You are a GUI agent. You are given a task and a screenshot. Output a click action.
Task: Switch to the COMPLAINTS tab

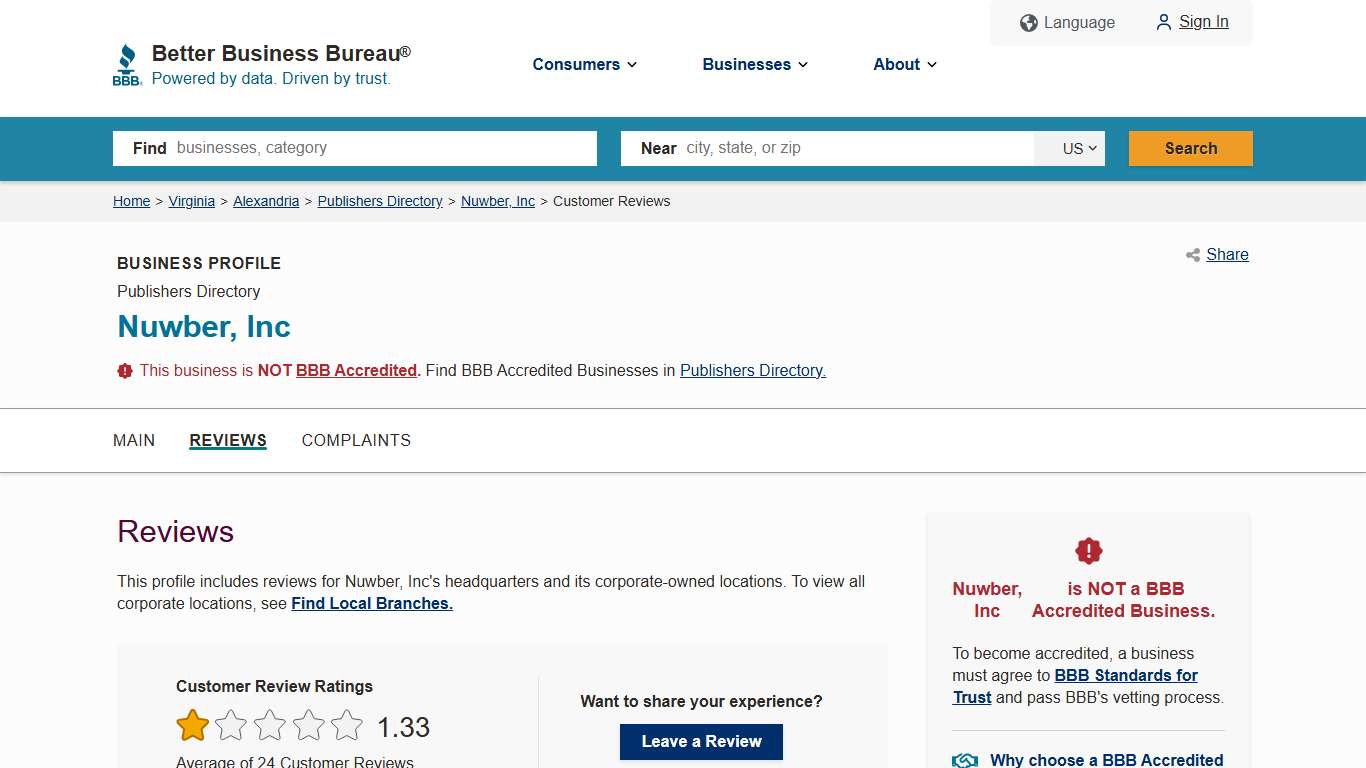tap(356, 440)
